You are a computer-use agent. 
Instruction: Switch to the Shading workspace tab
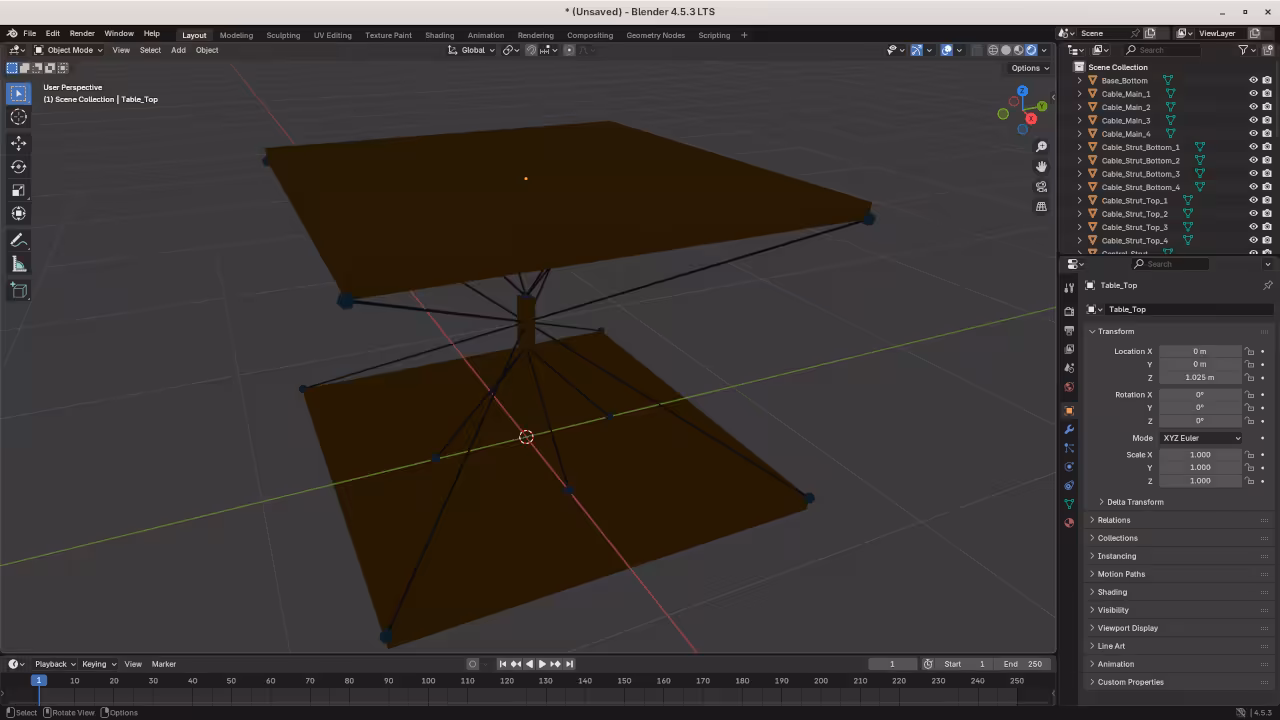coord(439,35)
